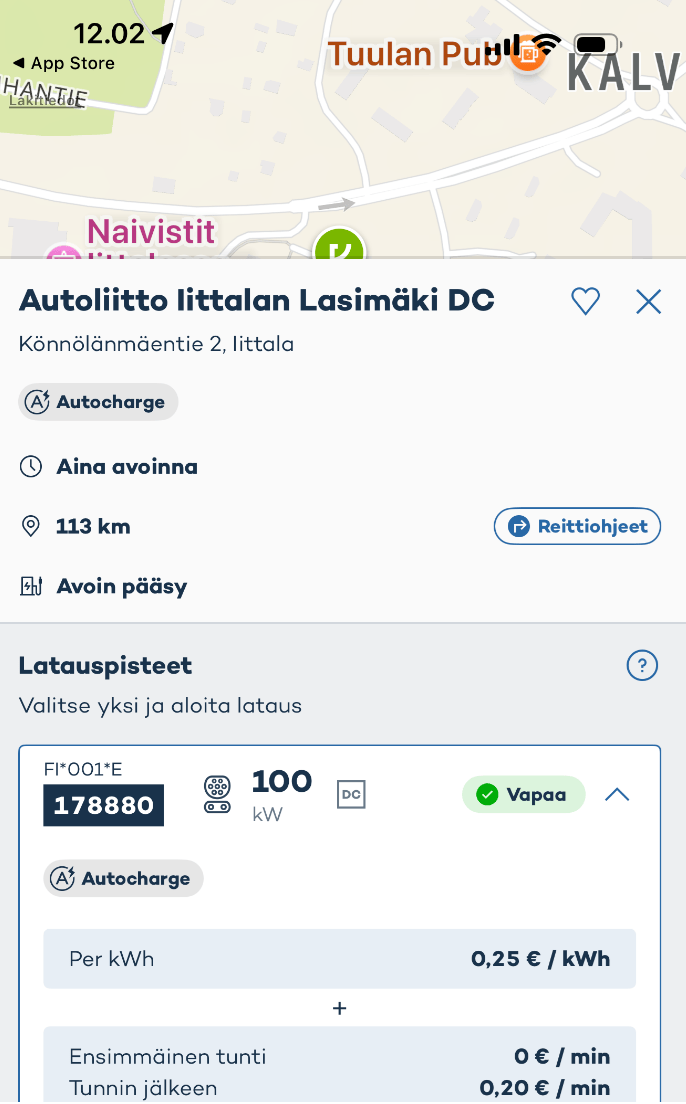
Task: Go back to App Store
Action: tap(64, 63)
